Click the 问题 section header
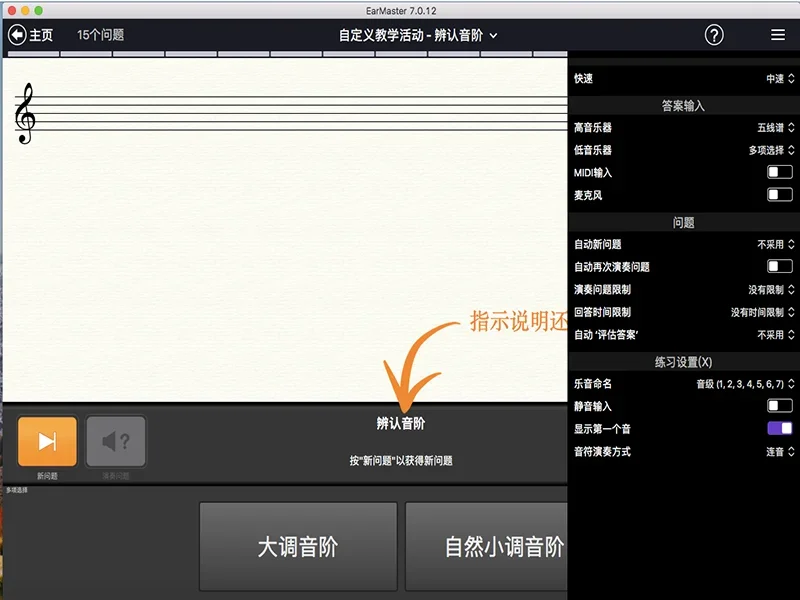 (683, 222)
